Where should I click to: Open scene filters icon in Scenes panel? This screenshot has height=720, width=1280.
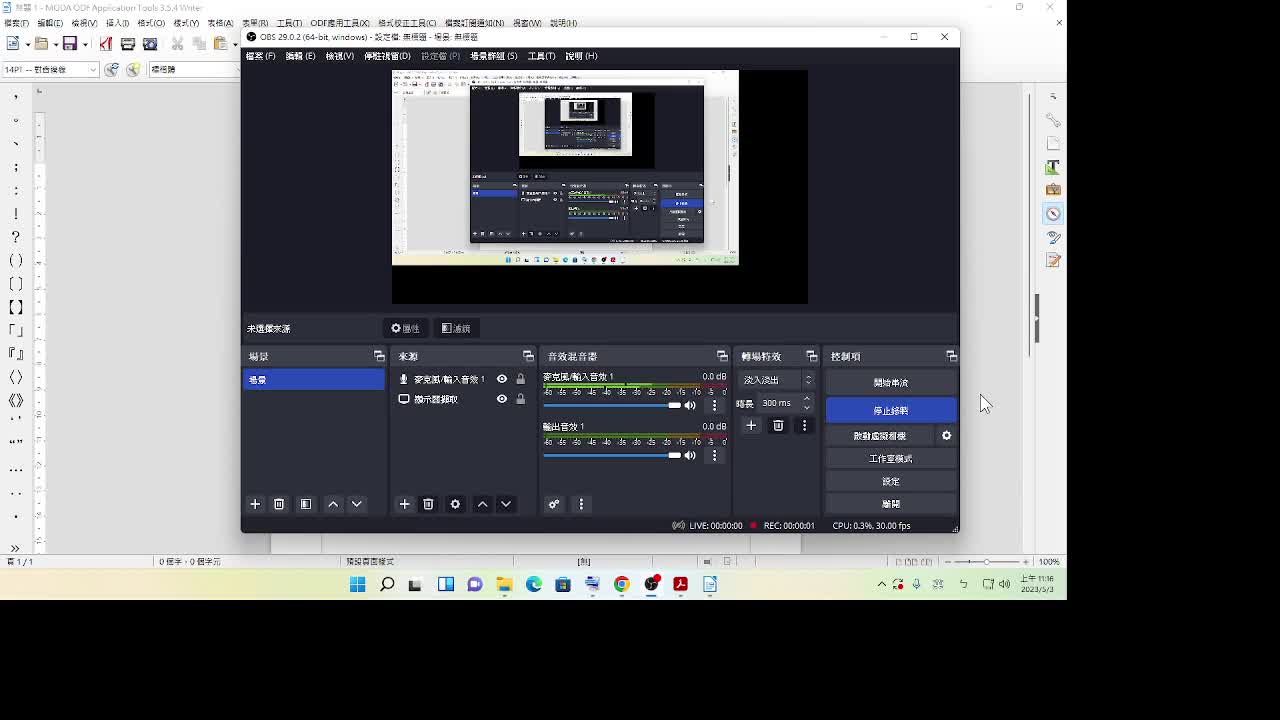[306, 504]
